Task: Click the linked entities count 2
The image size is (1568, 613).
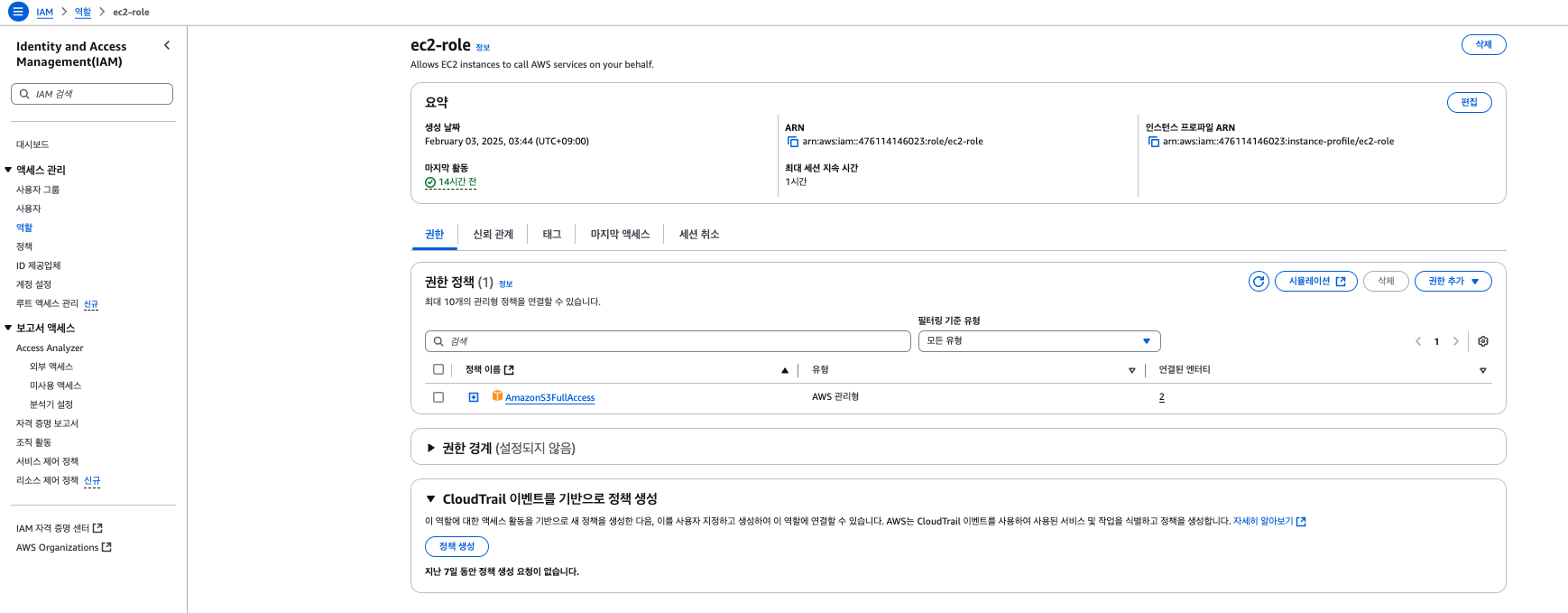Action: click(1161, 397)
